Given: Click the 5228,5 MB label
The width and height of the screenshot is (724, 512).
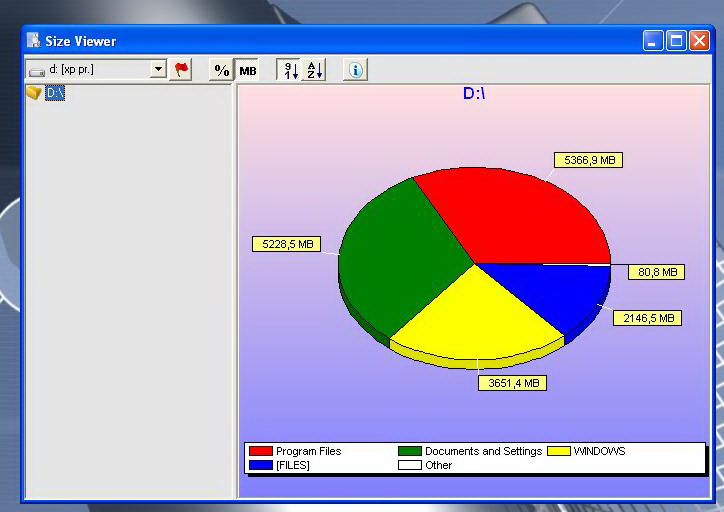Looking at the screenshot, I should coord(287,244).
